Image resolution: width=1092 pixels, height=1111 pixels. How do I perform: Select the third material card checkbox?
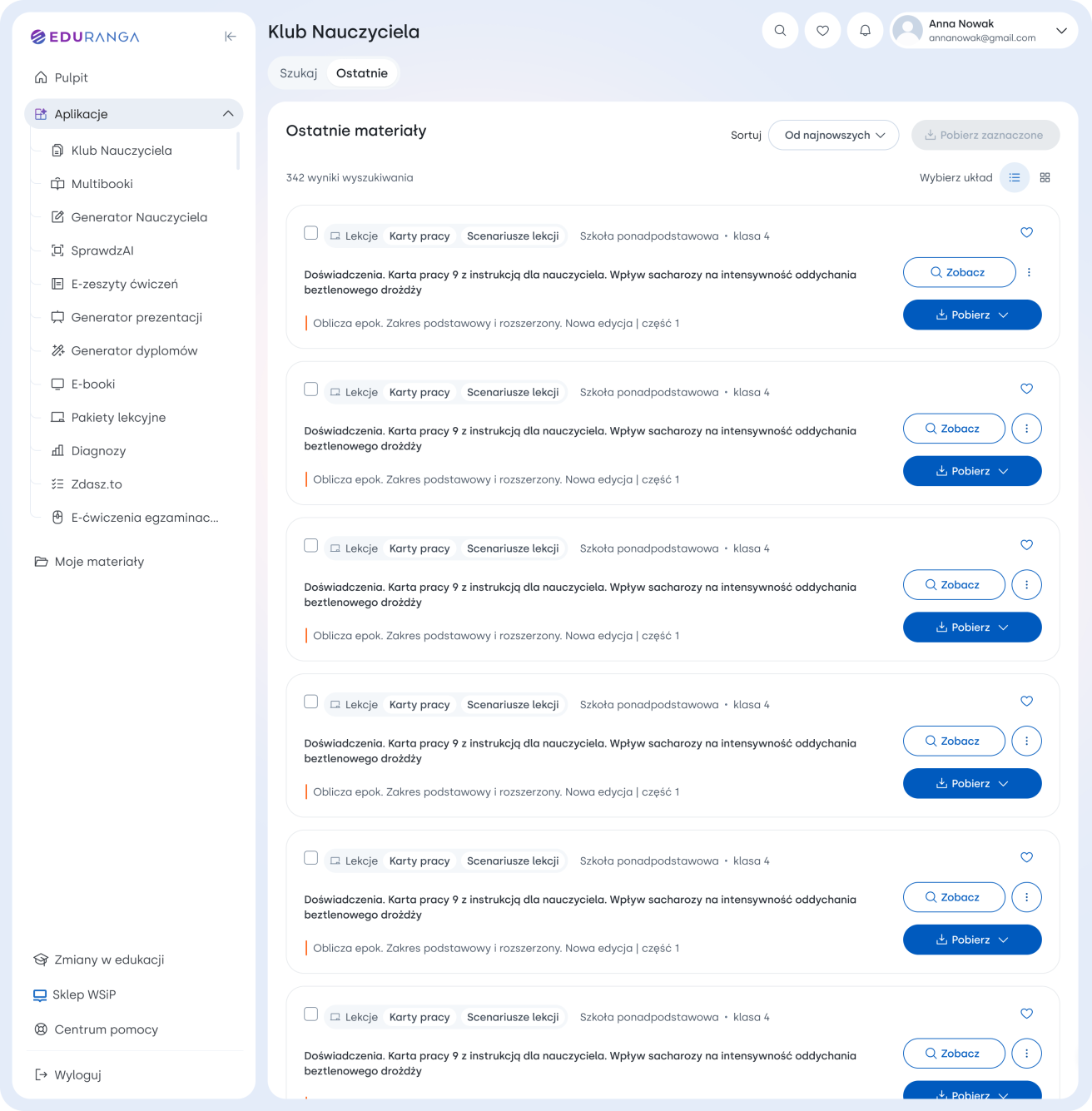(x=311, y=546)
